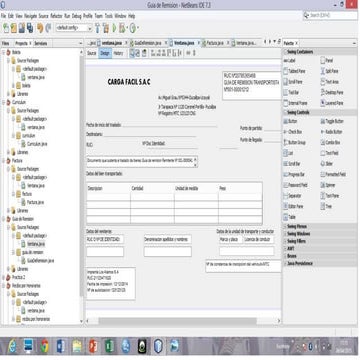Switch to the Files tab
360x360 pixels.
(x=5, y=43)
